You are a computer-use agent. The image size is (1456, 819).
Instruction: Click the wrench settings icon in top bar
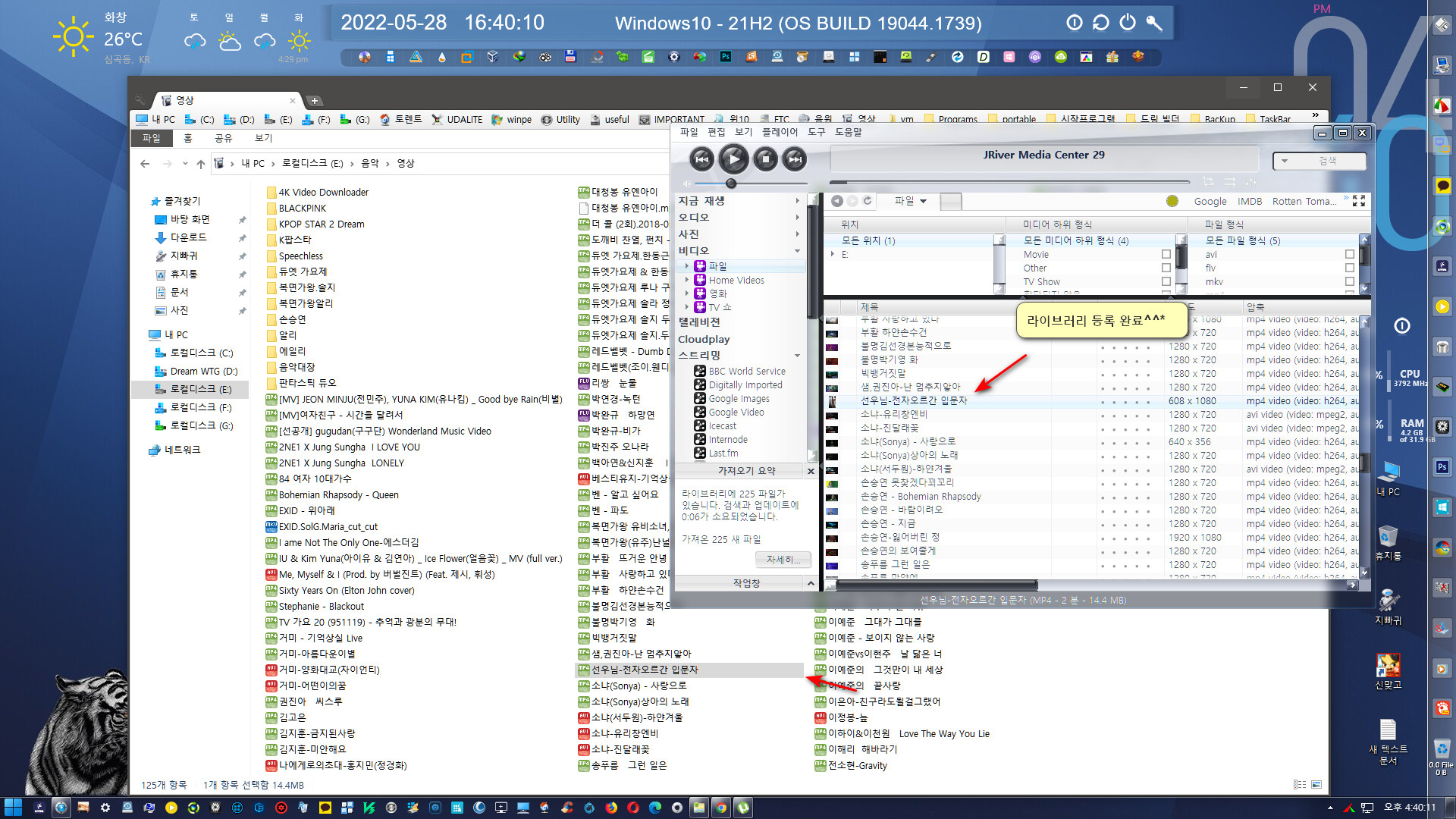1153,23
